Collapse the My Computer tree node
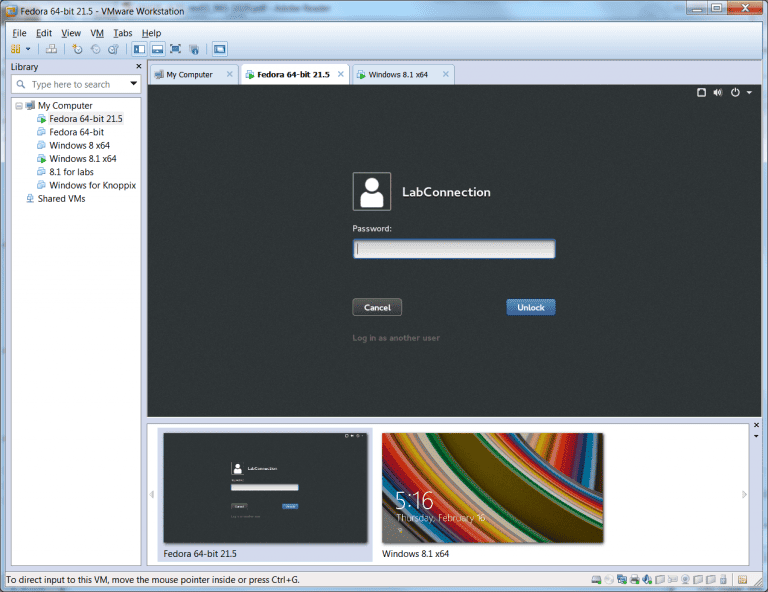This screenshot has height=592, width=768. (19, 105)
